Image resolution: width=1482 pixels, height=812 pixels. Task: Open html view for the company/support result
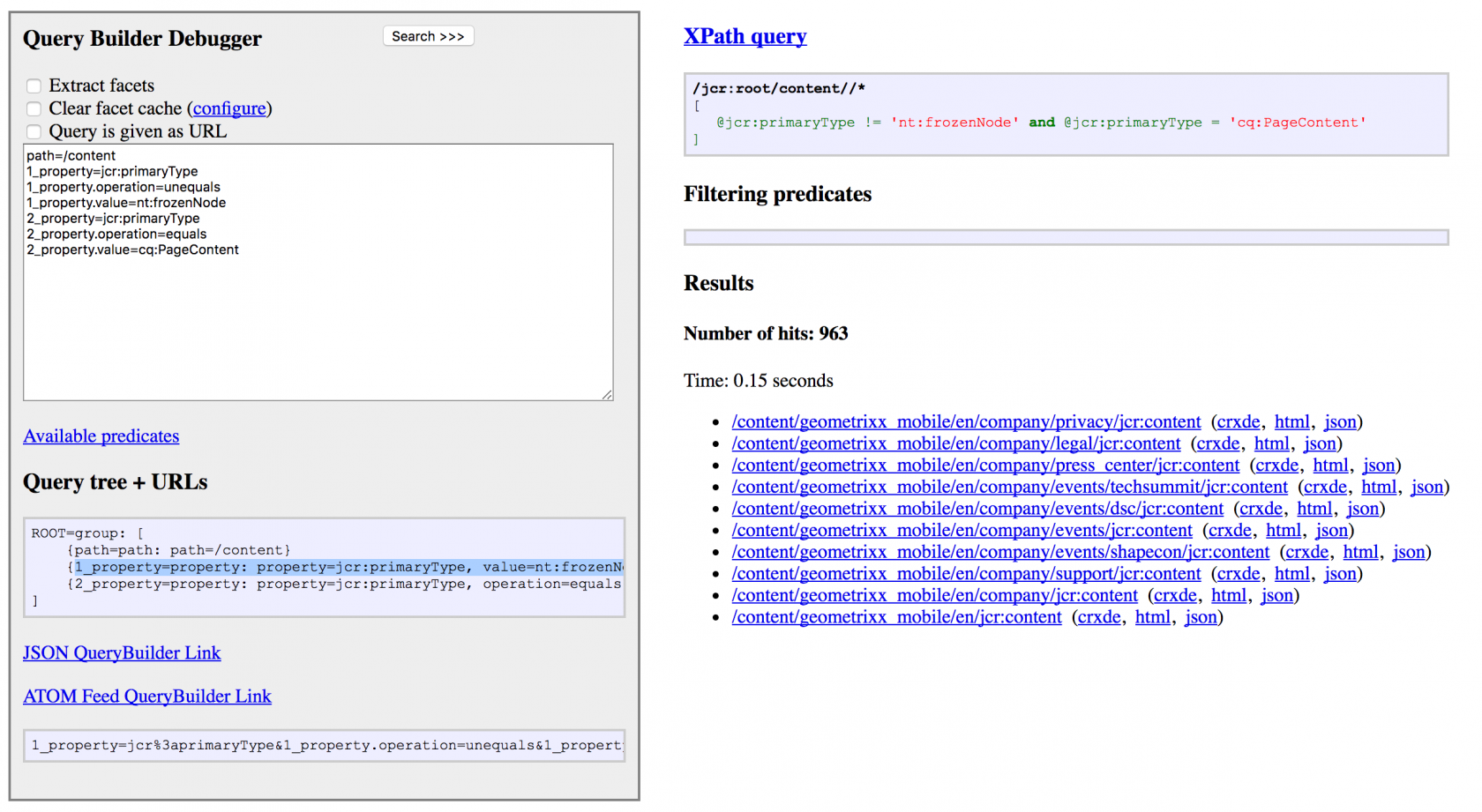coord(1292,573)
